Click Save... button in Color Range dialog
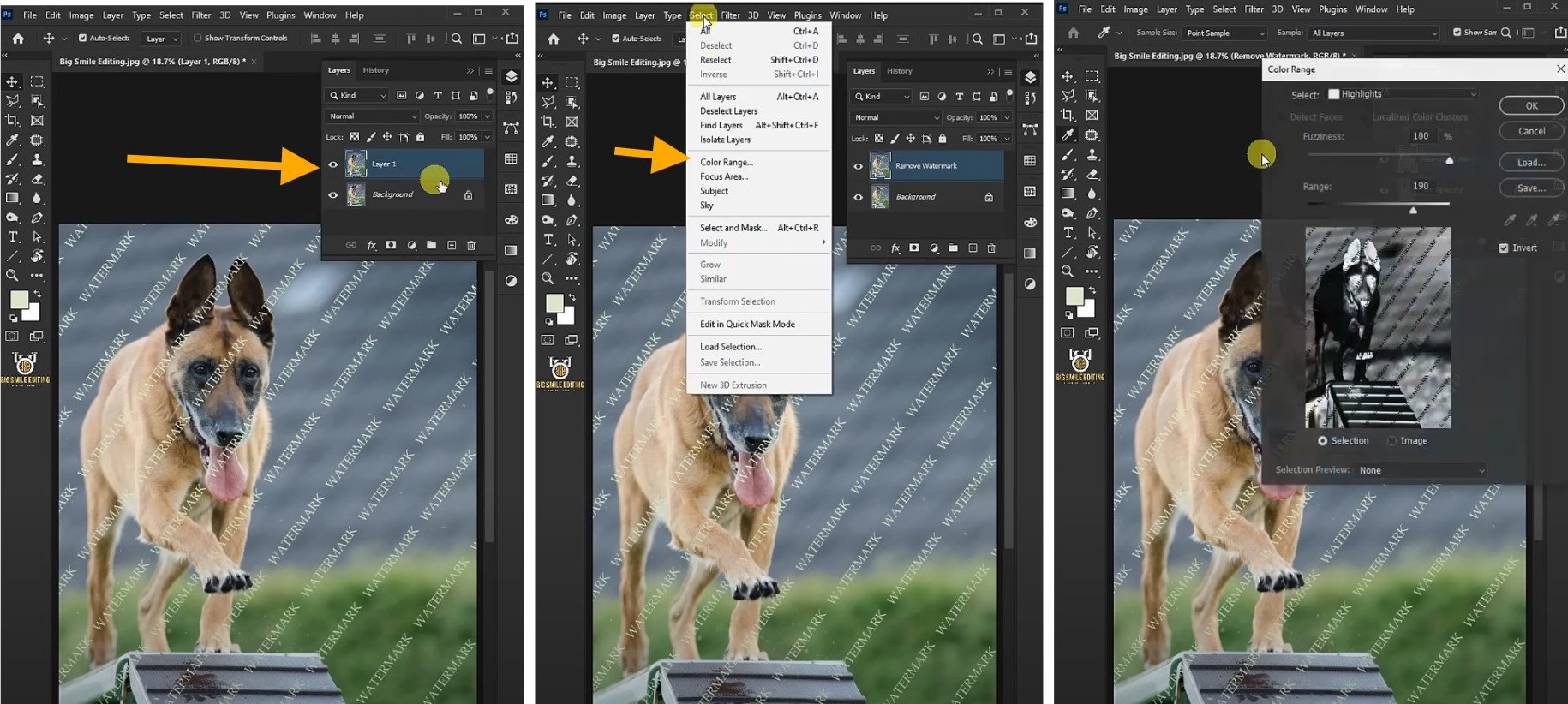This screenshot has width=1568, height=704. pos(1531,188)
